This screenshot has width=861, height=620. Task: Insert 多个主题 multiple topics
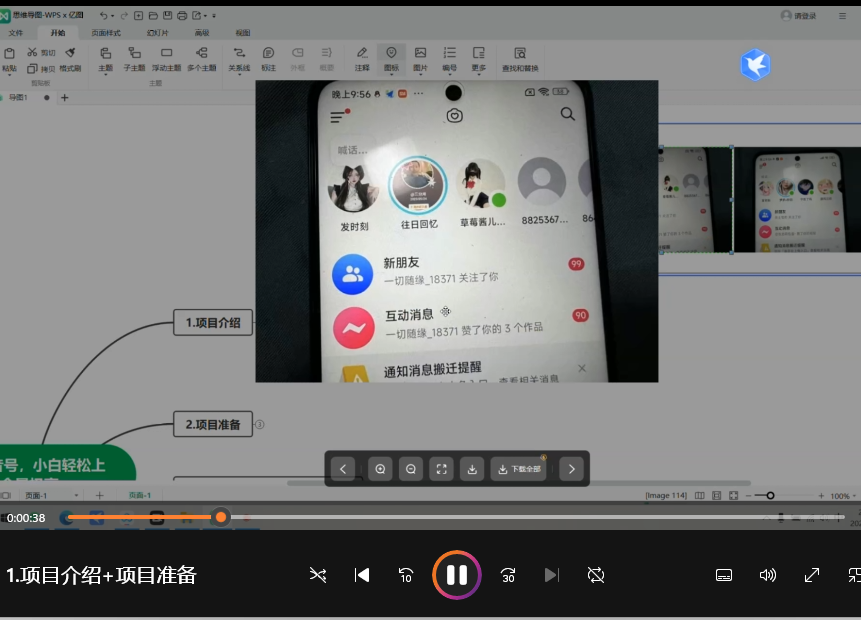[202, 60]
